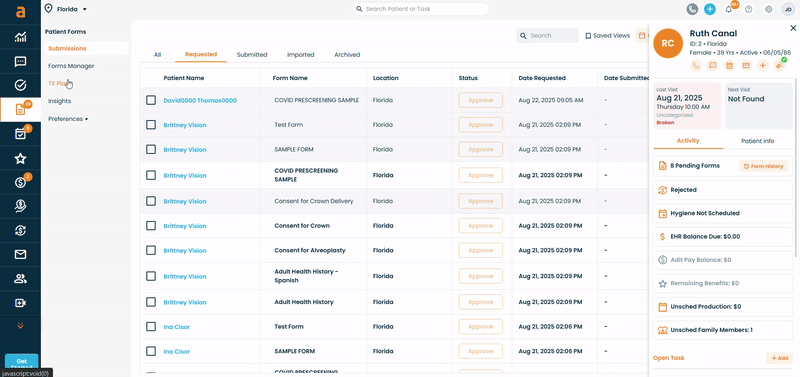Open the video camera sidebar icon
This screenshot has width=800, height=377.
click(20, 303)
